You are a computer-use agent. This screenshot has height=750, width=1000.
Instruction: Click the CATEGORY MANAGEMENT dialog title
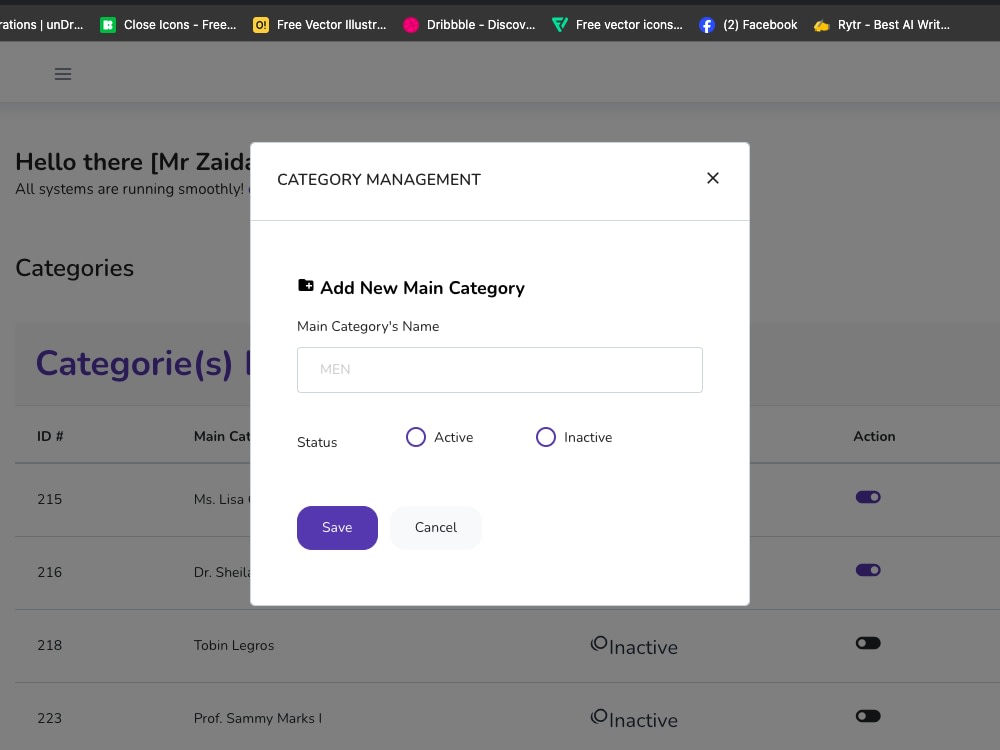(x=379, y=180)
